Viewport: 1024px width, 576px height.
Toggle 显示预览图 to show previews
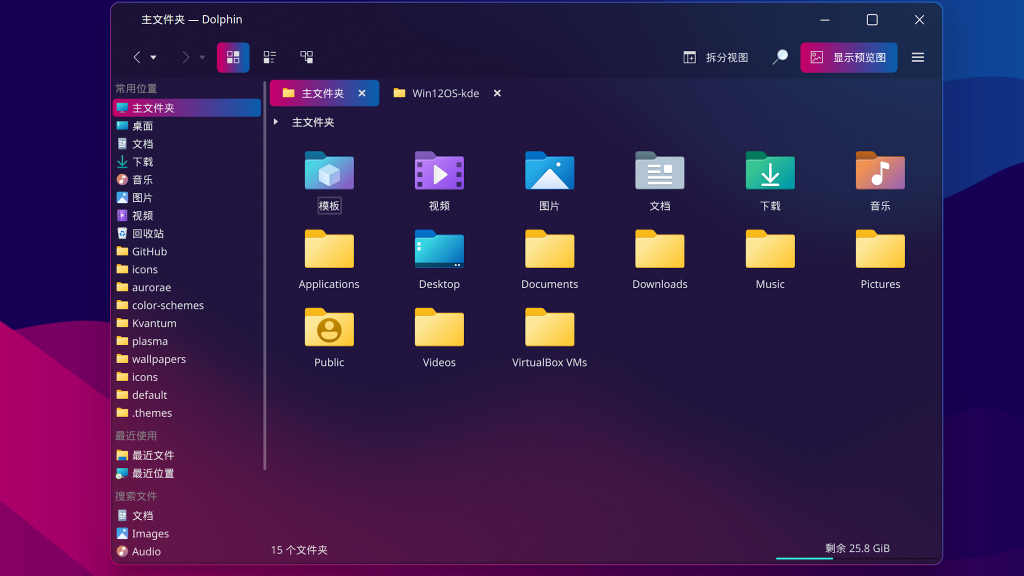pyautogui.click(x=848, y=57)
